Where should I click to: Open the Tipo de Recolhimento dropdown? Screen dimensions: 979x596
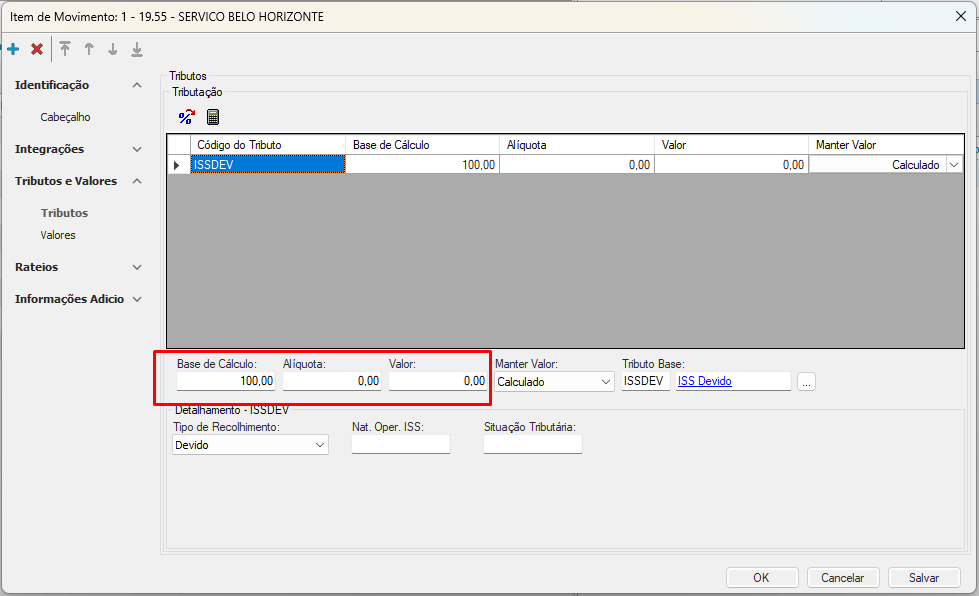coord(318,444)
